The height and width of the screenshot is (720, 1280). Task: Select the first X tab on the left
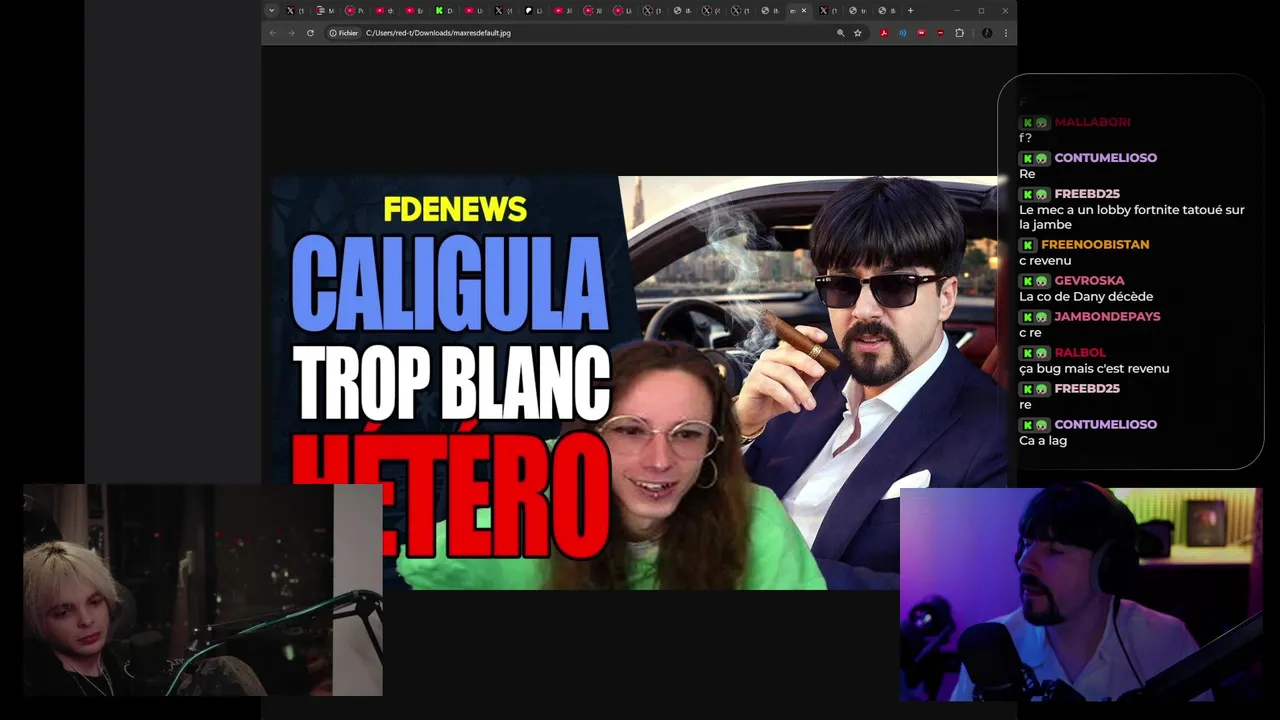[x=294, y=10]
